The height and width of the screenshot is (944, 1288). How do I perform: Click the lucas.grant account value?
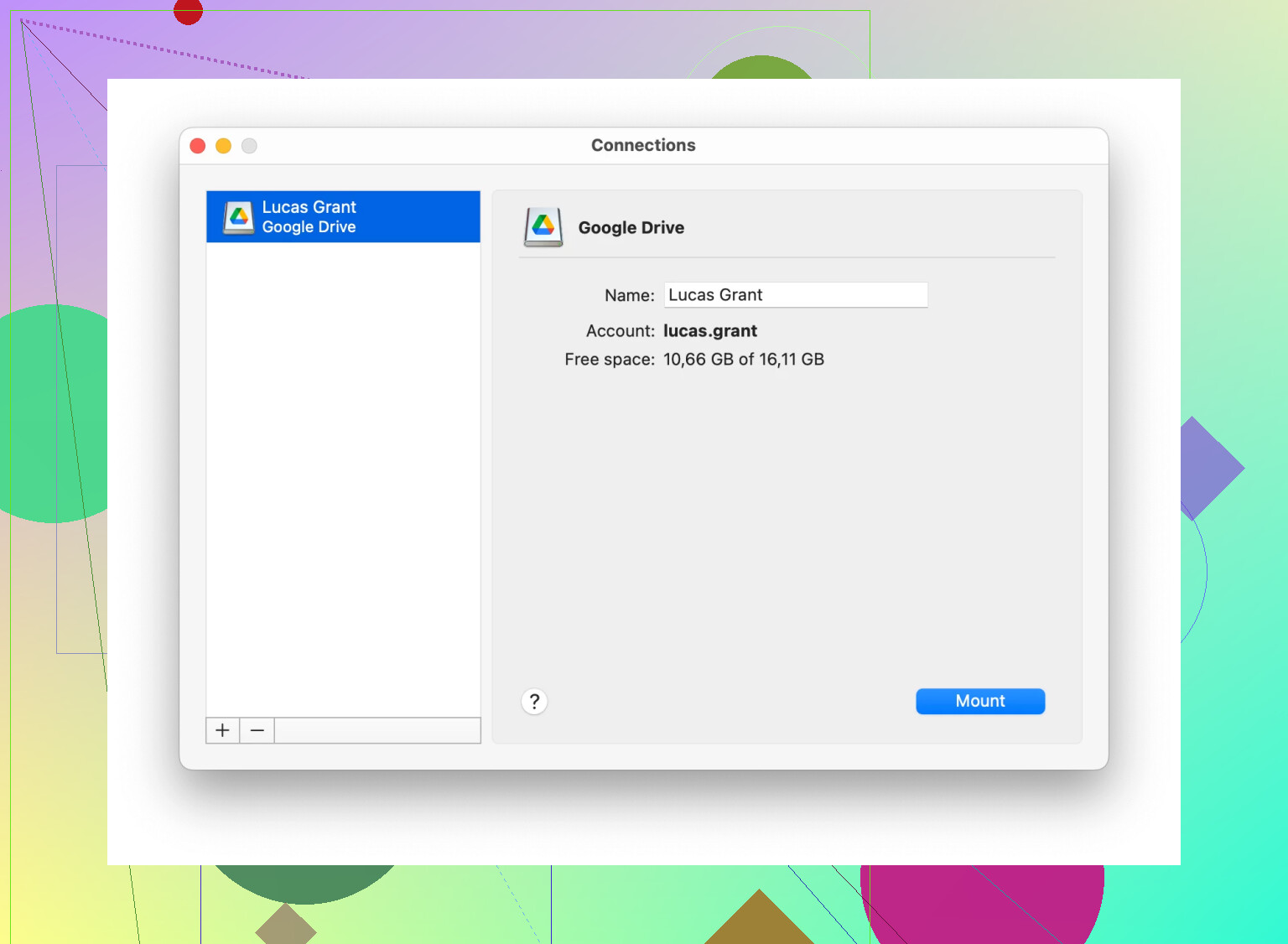point(709,331)
